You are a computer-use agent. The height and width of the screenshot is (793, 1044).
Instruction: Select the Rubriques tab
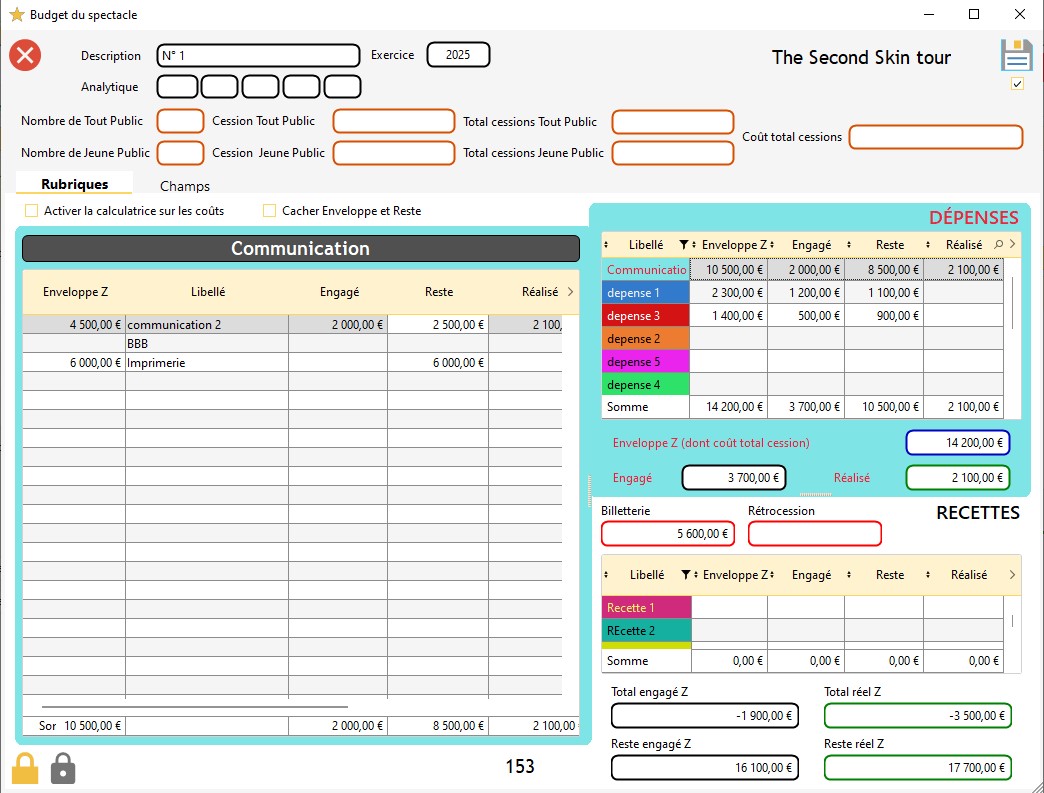click(x=75, y=185)
